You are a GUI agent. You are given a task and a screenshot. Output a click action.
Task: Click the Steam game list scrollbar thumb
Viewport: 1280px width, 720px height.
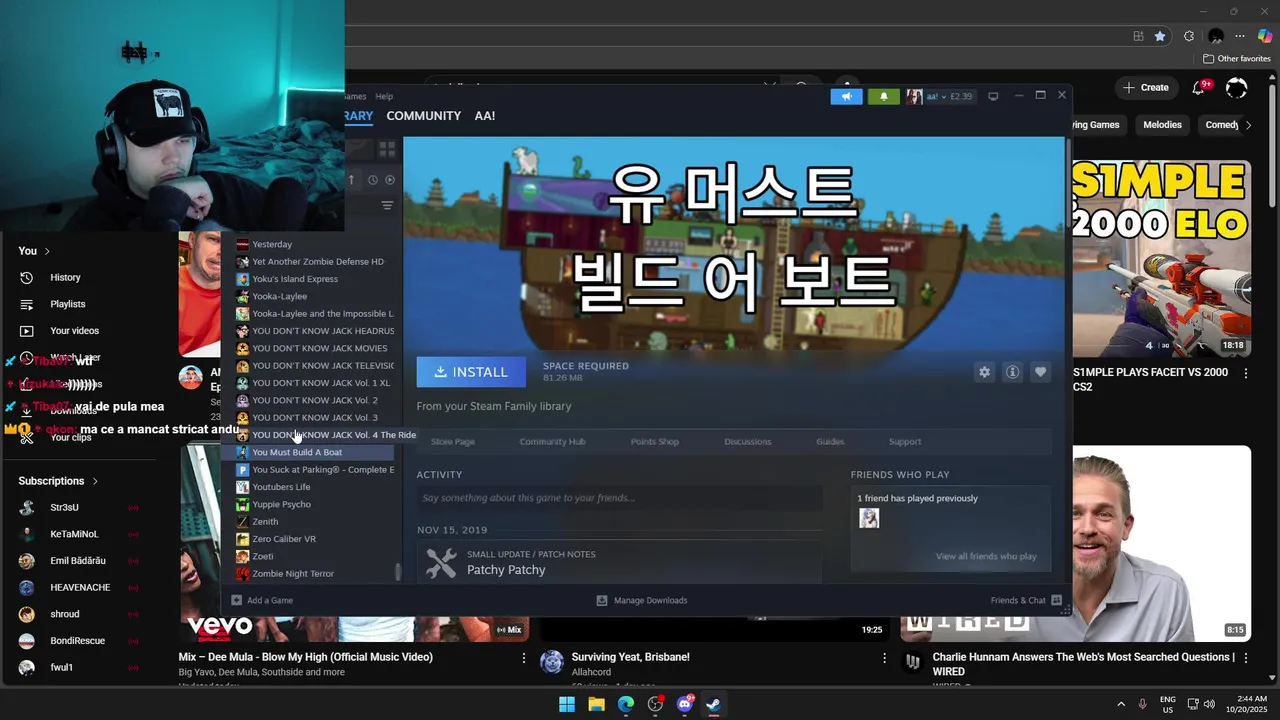coord(398,572)
